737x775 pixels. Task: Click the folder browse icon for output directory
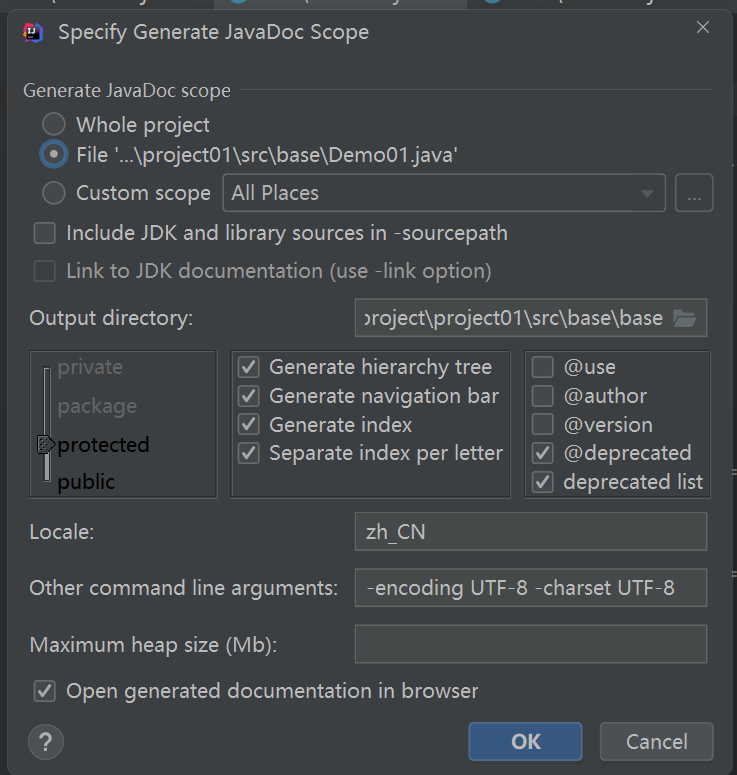685,318
